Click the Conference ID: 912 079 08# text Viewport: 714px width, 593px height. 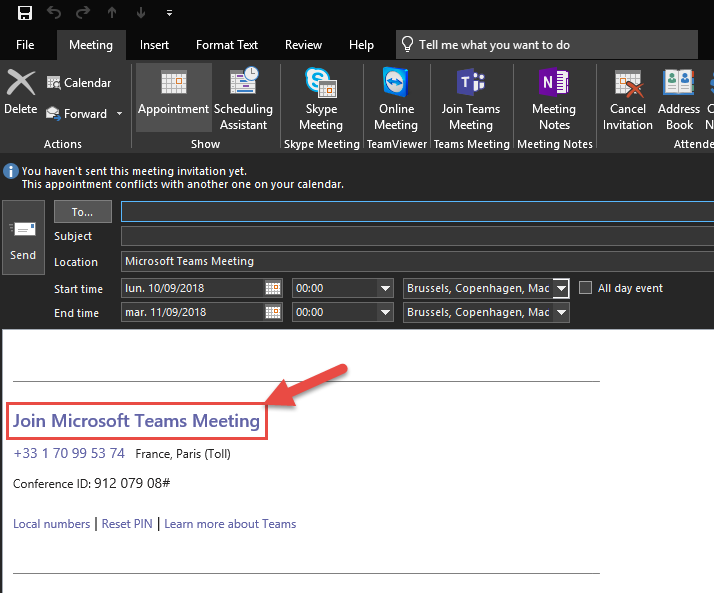coord(92,483)
